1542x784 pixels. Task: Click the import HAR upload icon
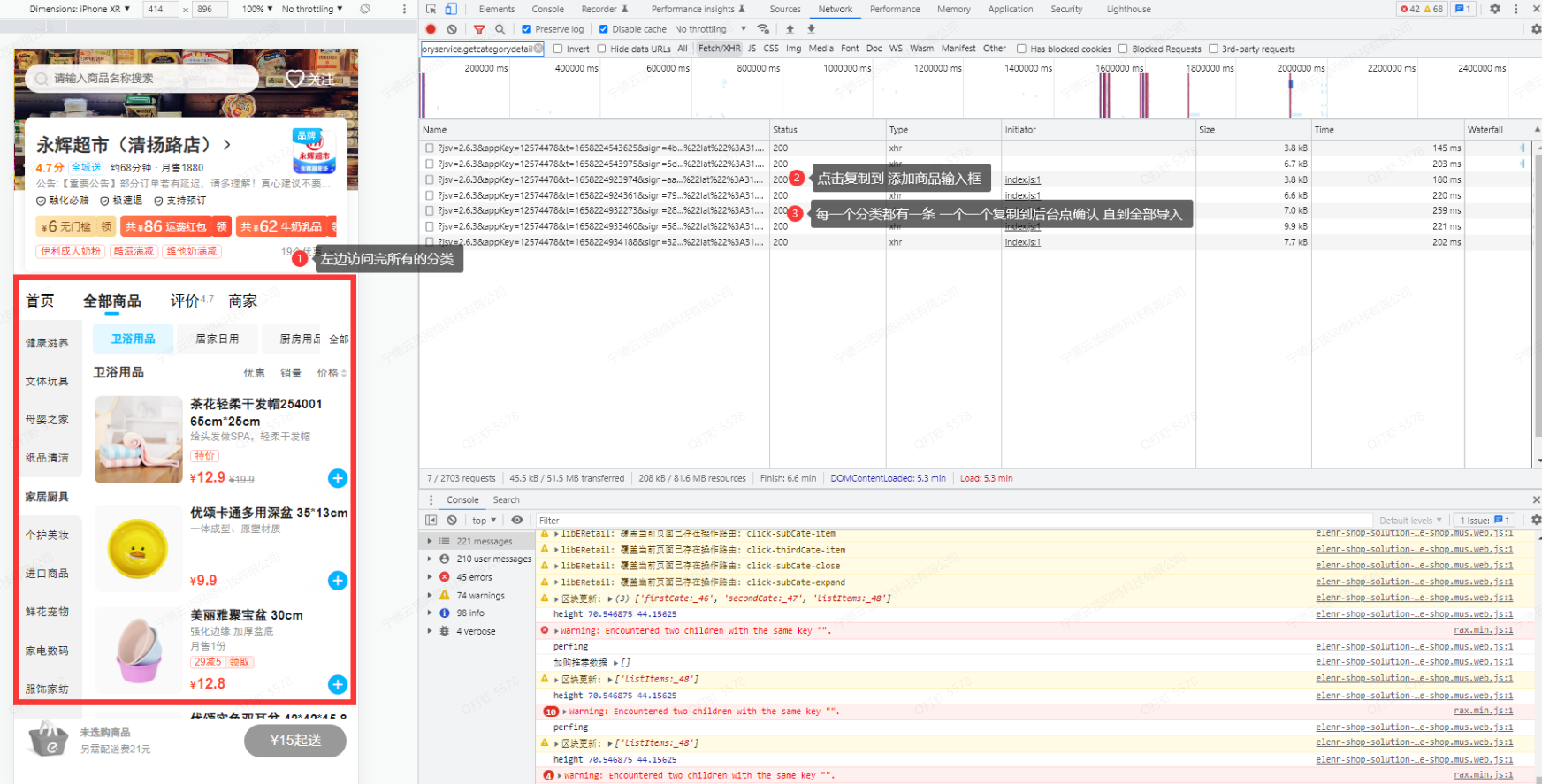790,29
